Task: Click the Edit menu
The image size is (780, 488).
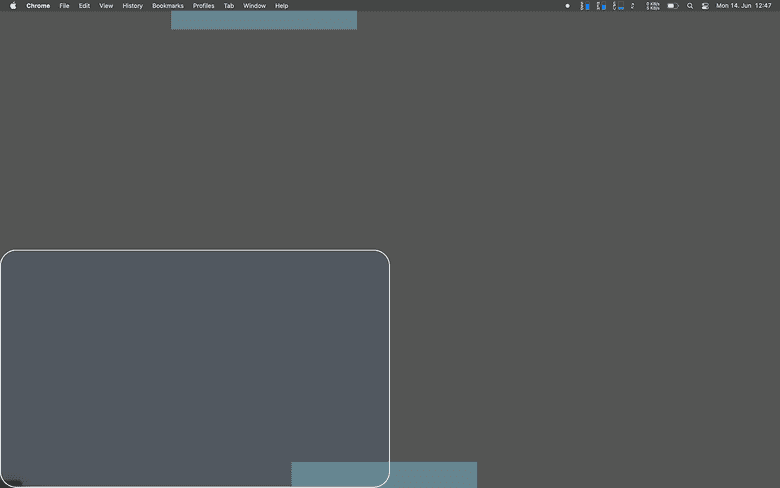Action: [84, 6]
